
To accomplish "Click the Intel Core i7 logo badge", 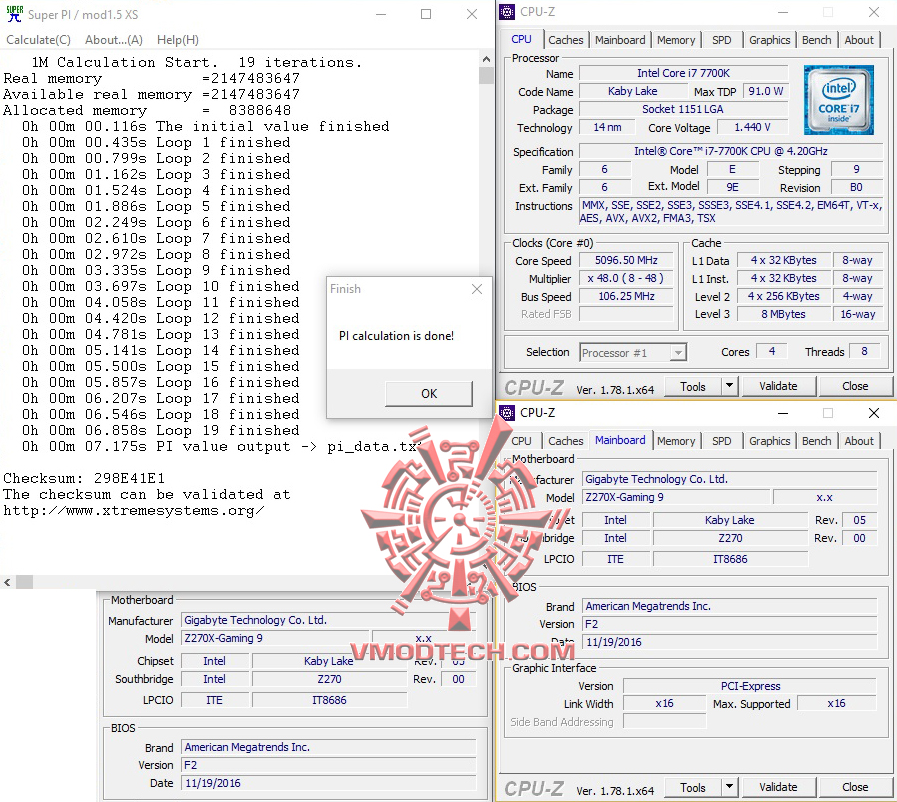I will point(838,100).
